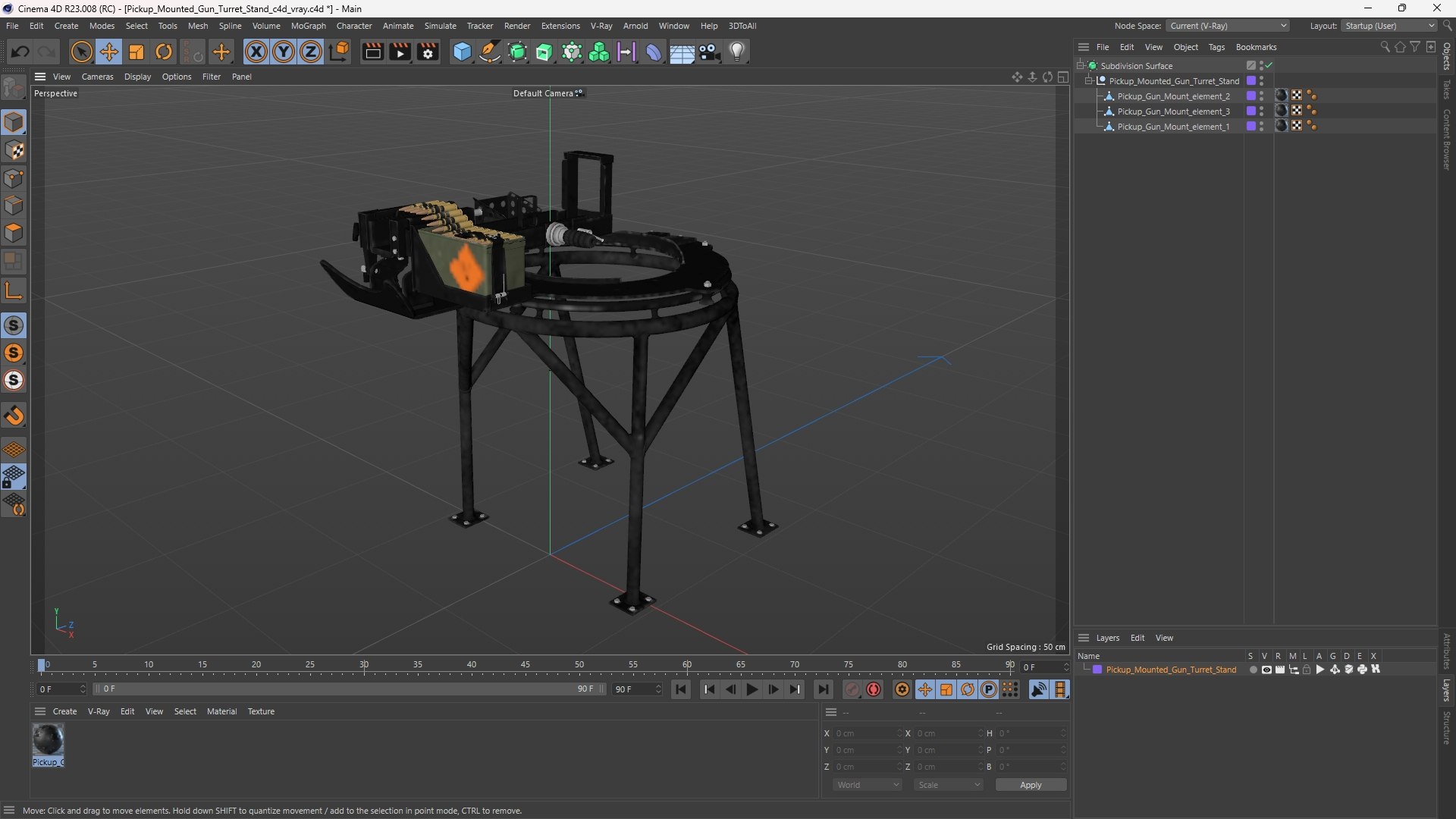Open the Layers panel hamburger menu
Viewport: 1456px width, 819px height.
click(x=1084, y=638)
